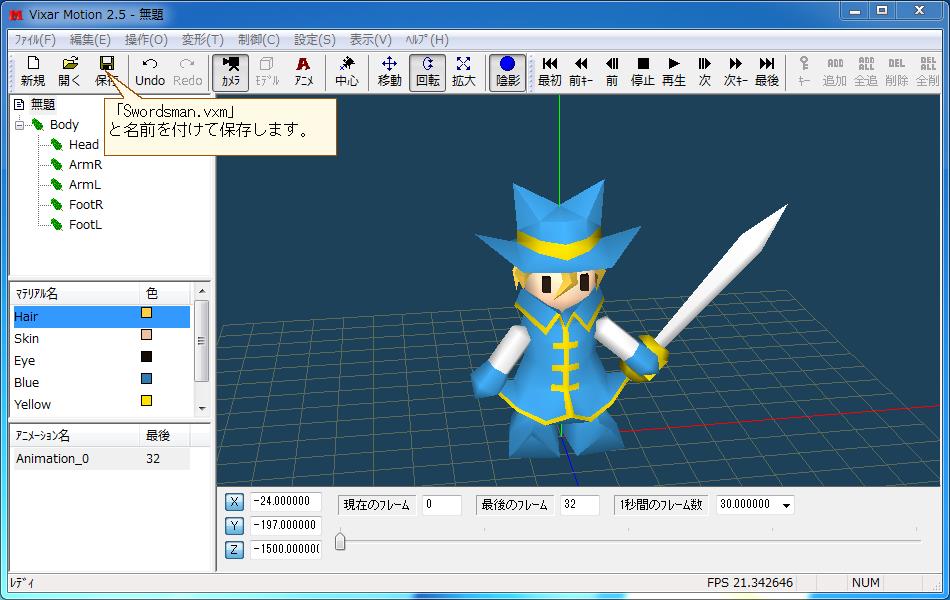Switch to アニメ animation mode
Screen dimensions: 950x600
[x=304, y=72]
